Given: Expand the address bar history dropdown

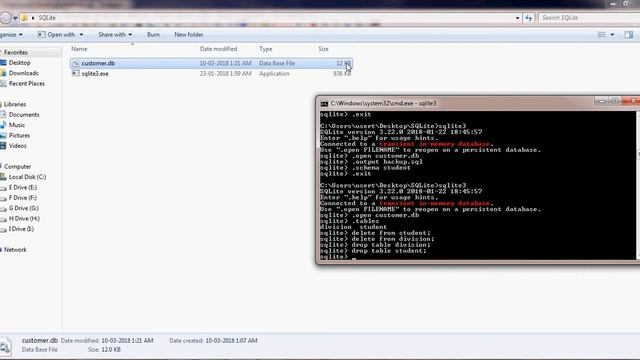Looking at the screenshot, I should pyautogui.click(x=518, y=18).
